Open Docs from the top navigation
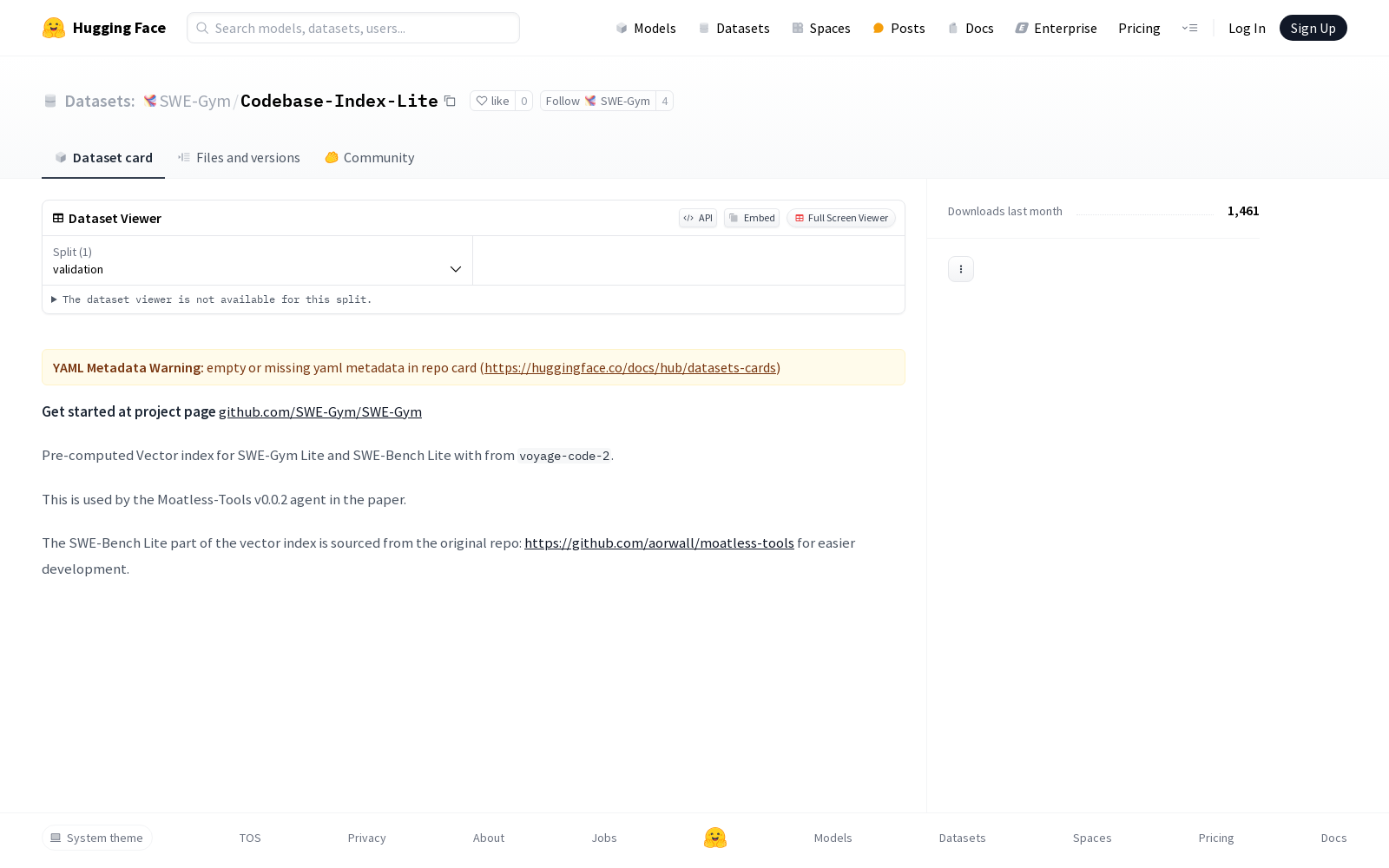Image resolution: width=1389 pixels, height=868 pixels. click(971, 28)
